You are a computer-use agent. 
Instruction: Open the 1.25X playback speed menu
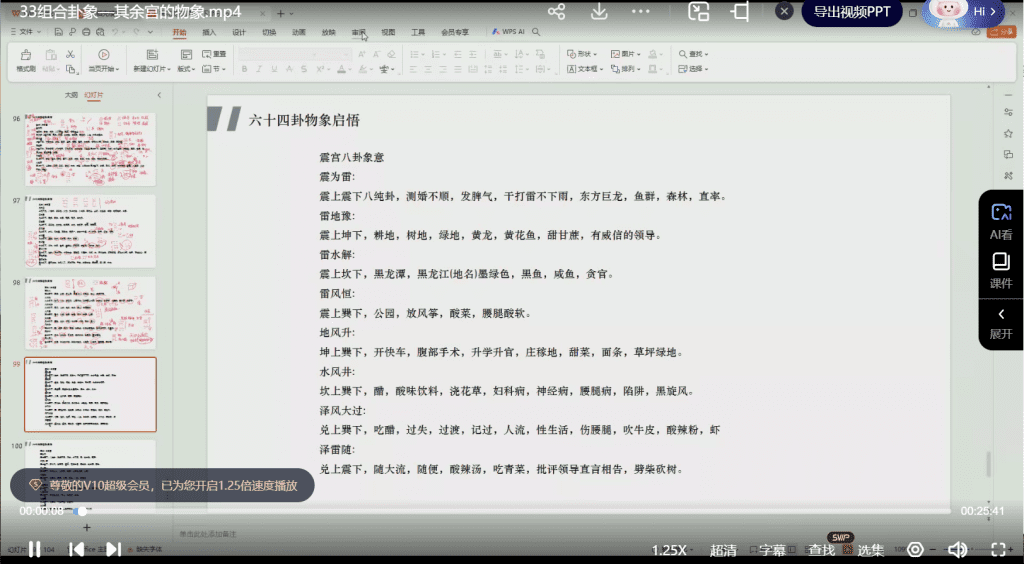(668, 550)
